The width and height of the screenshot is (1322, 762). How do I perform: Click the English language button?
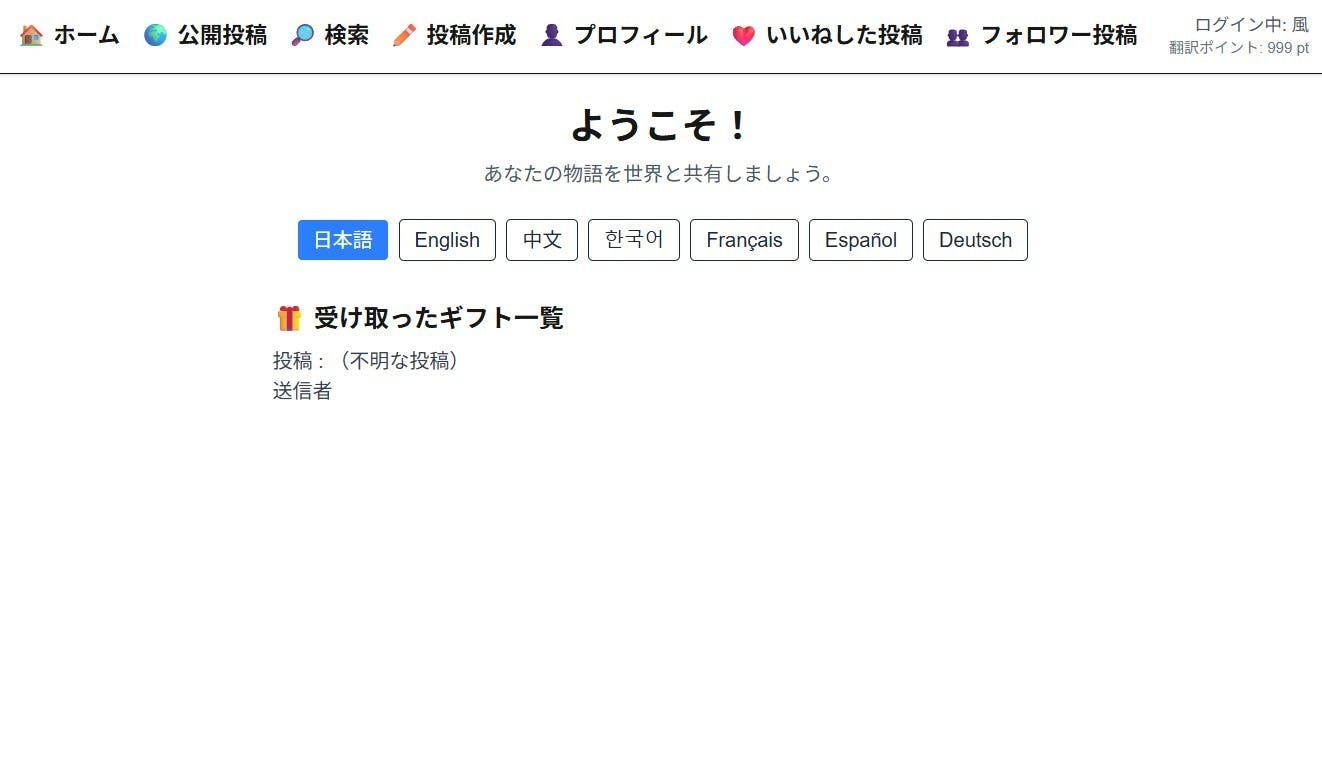447,240
